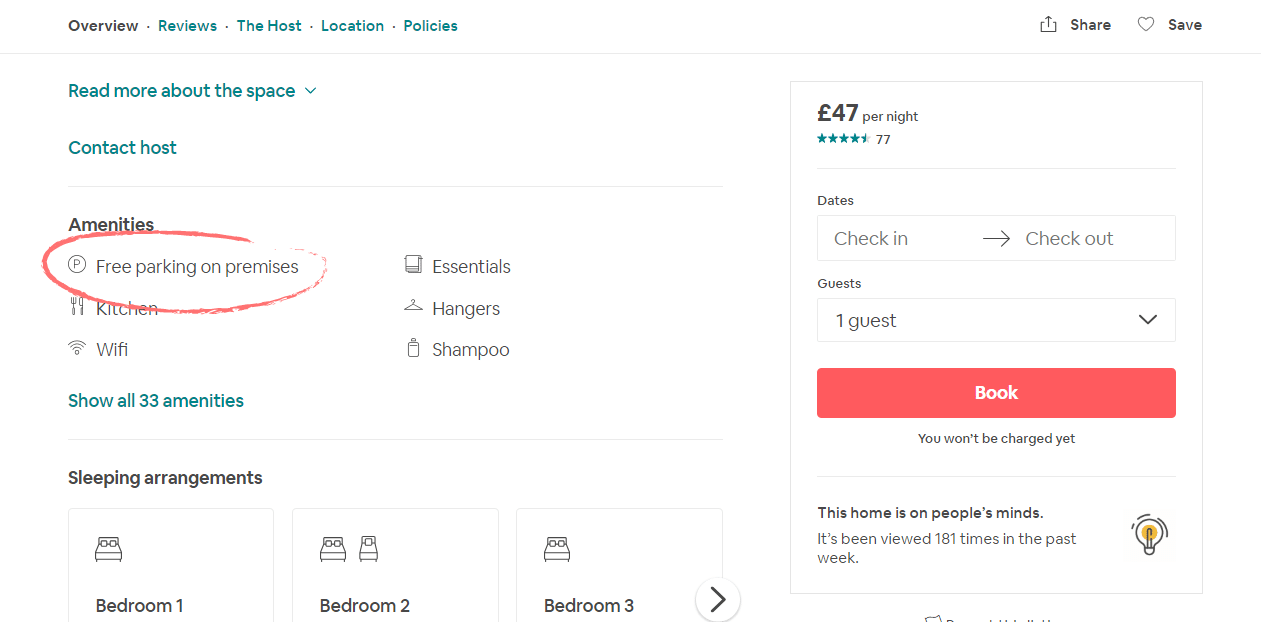The width and height of the screenshot is (1261, 622).
Task: Select the Check out date field
Action: [1069, 239]
